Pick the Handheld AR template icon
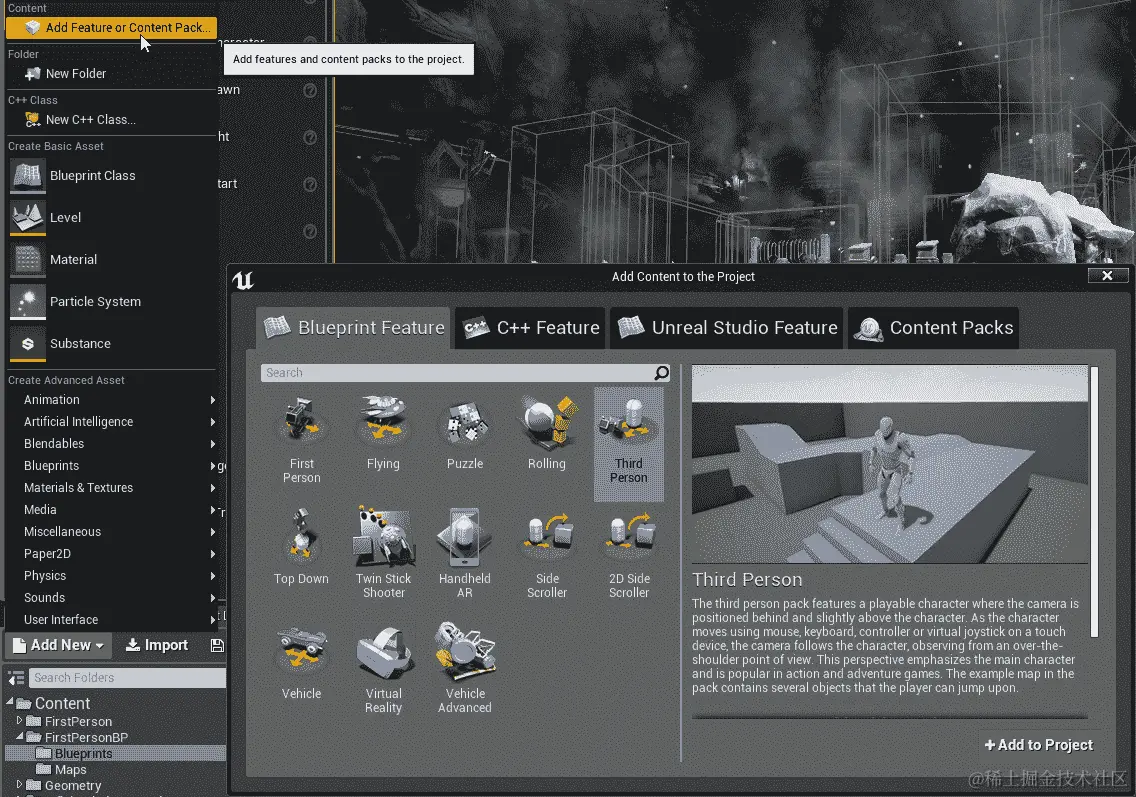 click(x=464, y=536)
